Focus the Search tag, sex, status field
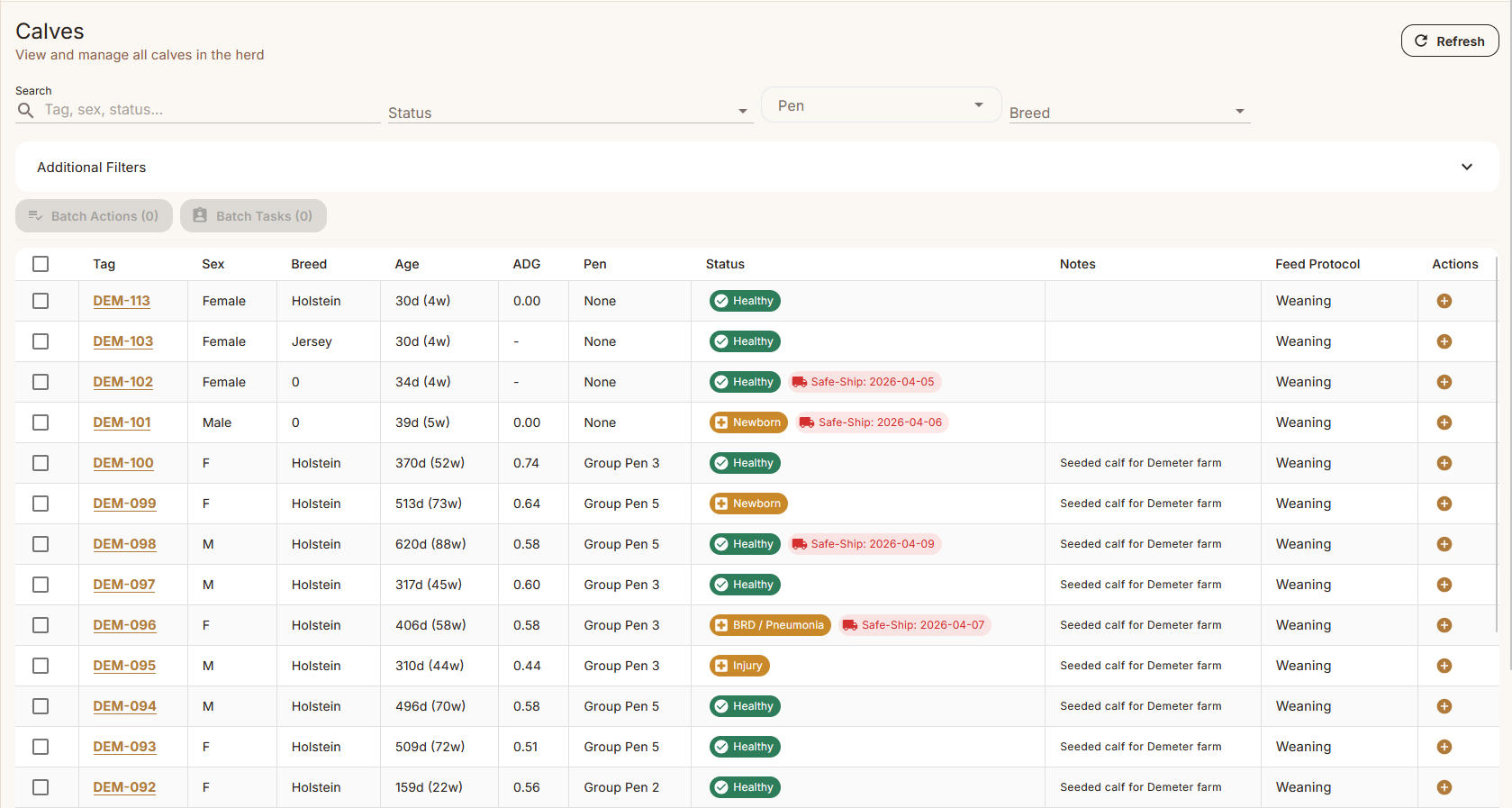The height and width of the screenshot is (808, 1512). coord(207,110)
